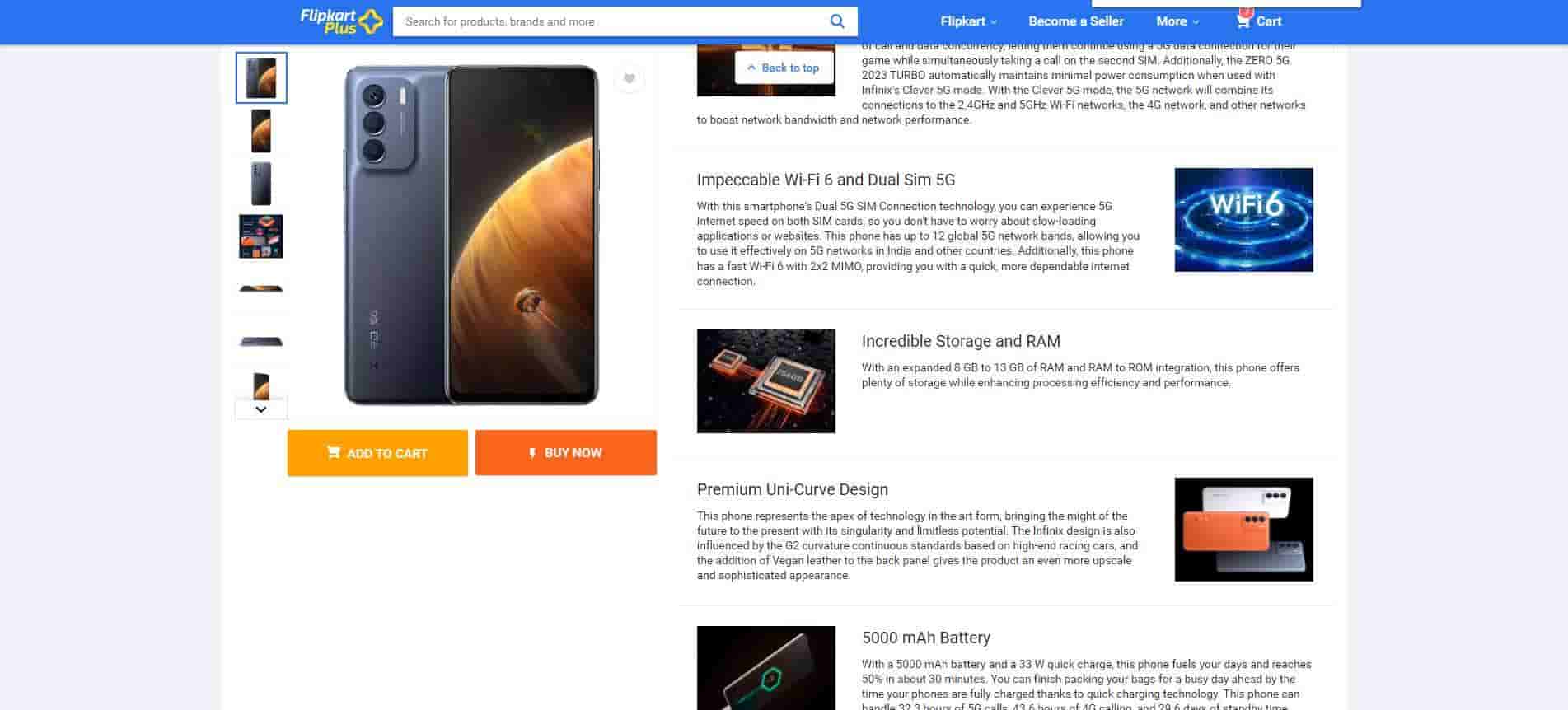Click the BUY NOW button
1568x710 pixels.
click(566, 453)
